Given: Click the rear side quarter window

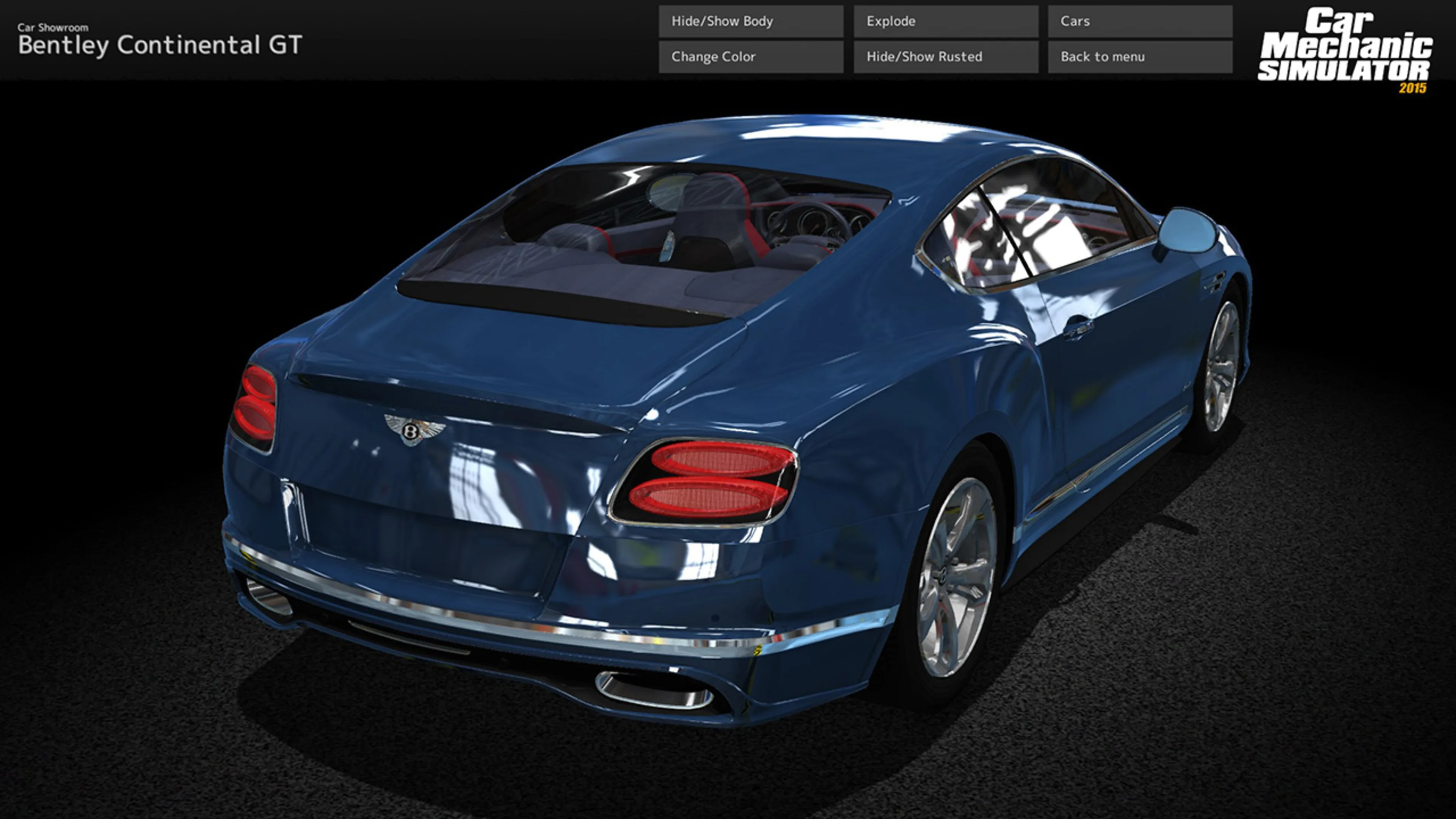Looking at the screenshot, I should (972, 243).
